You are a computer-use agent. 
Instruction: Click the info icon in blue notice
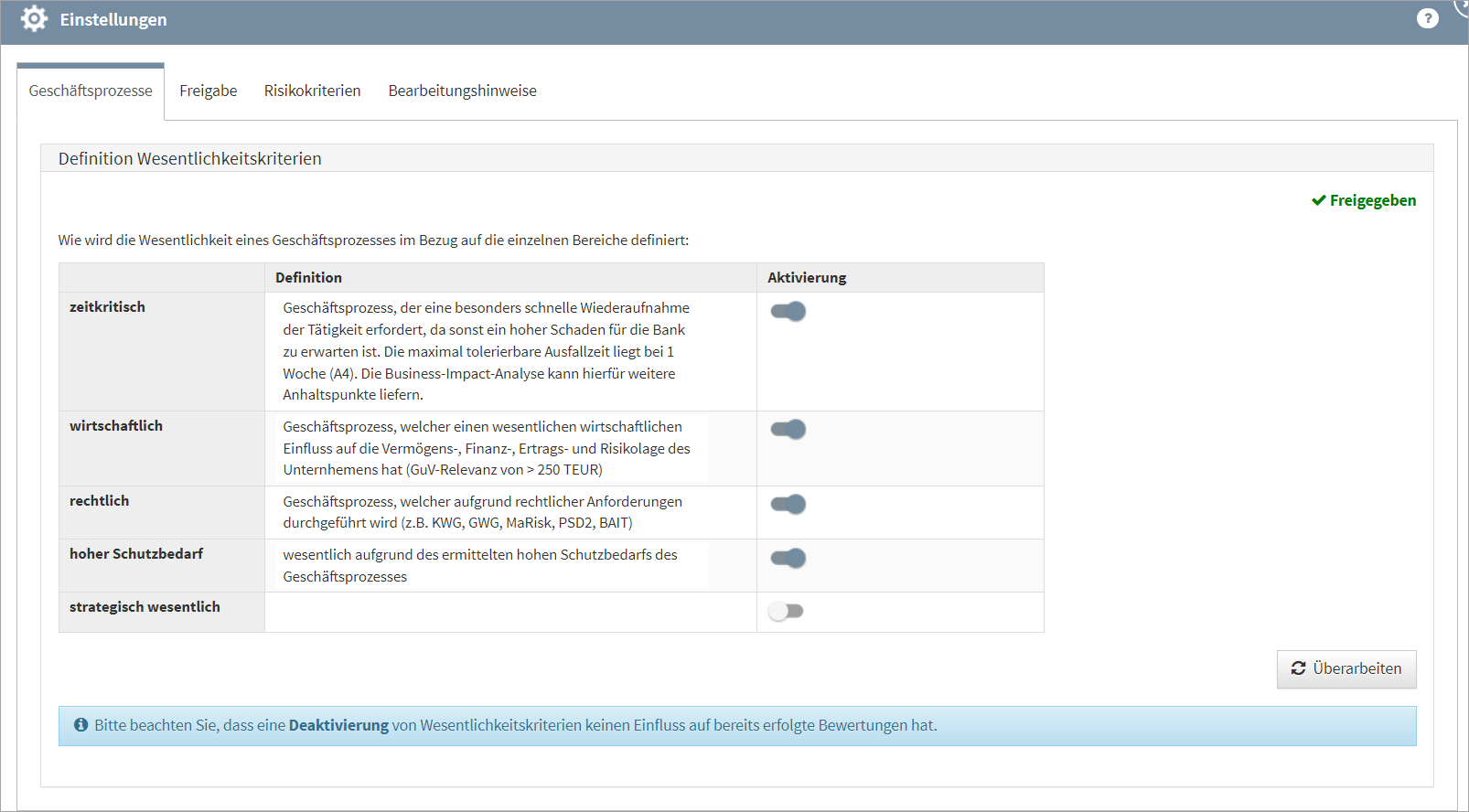point(81,725)
